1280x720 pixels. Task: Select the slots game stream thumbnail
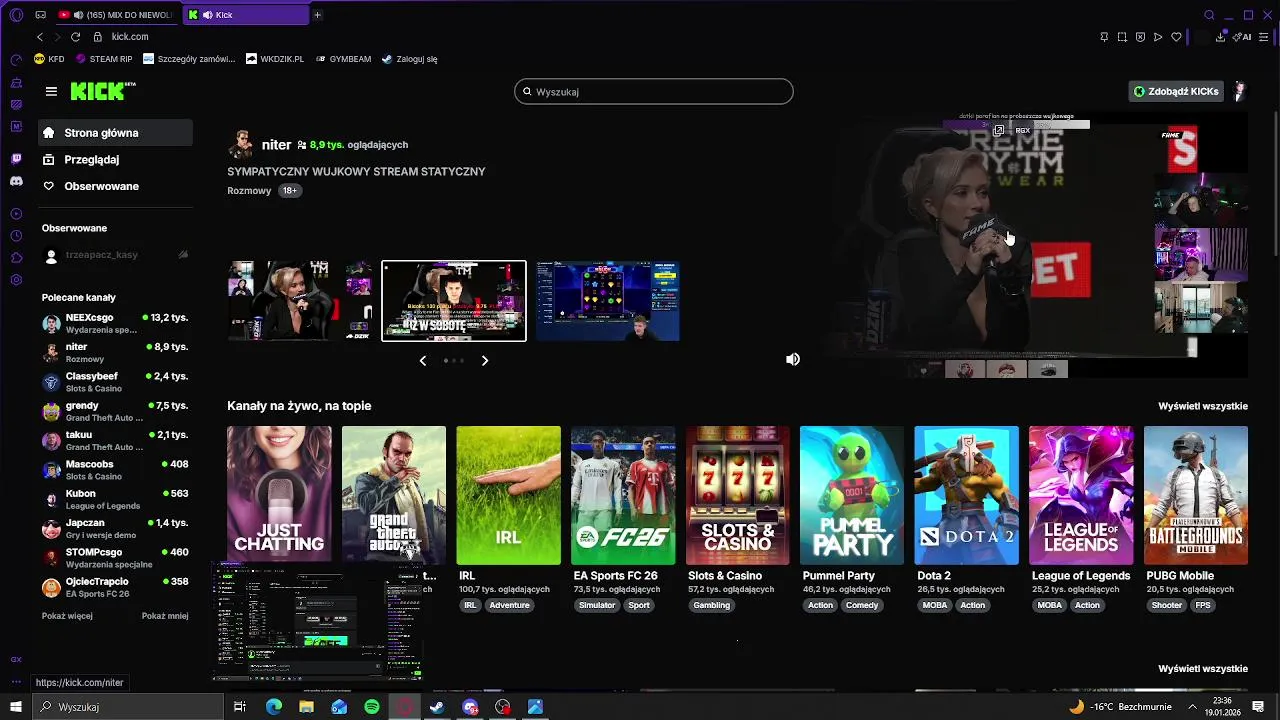pos(608,301)
